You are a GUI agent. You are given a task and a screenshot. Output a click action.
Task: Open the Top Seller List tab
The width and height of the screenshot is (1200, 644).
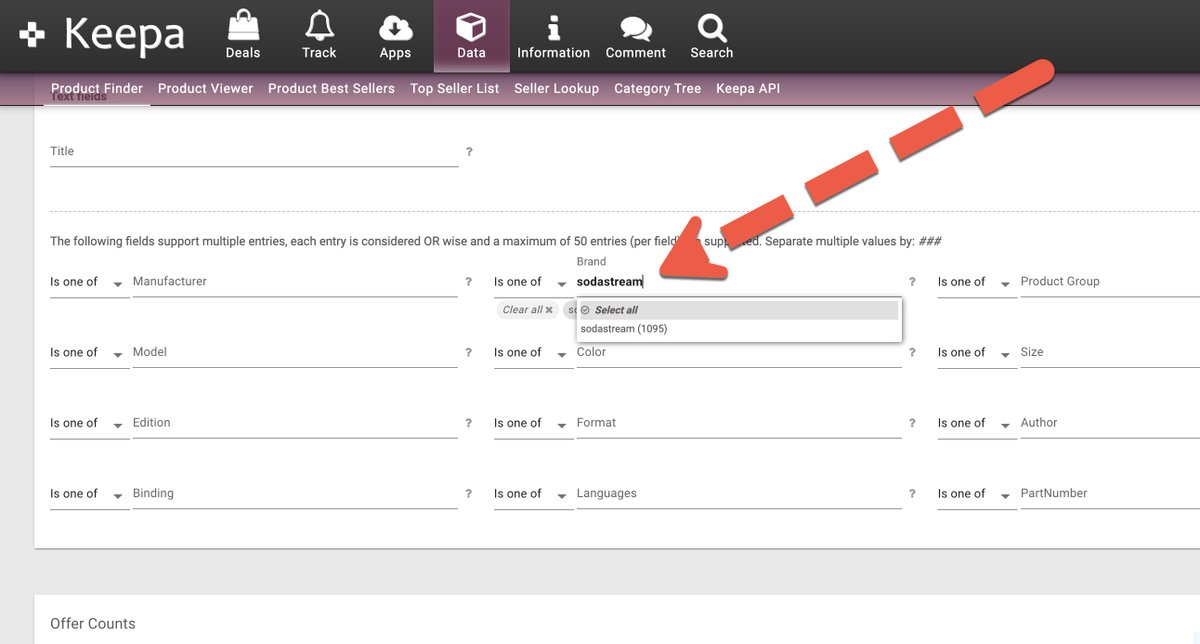455,88
